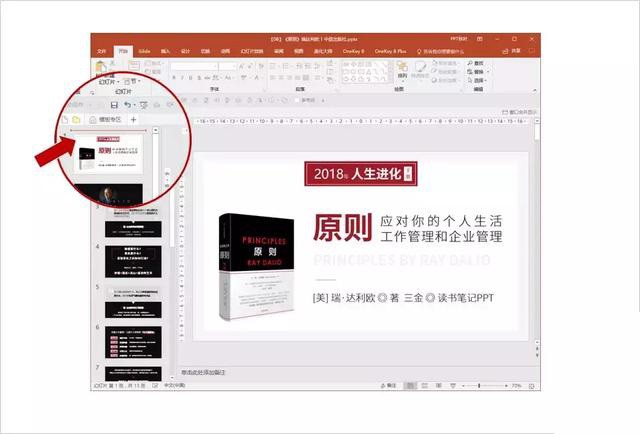Viewport: 640px width, 434px height.
Task: Switch to the 设计 (Design) ribbon tab
Action: [x=185, y=51]
